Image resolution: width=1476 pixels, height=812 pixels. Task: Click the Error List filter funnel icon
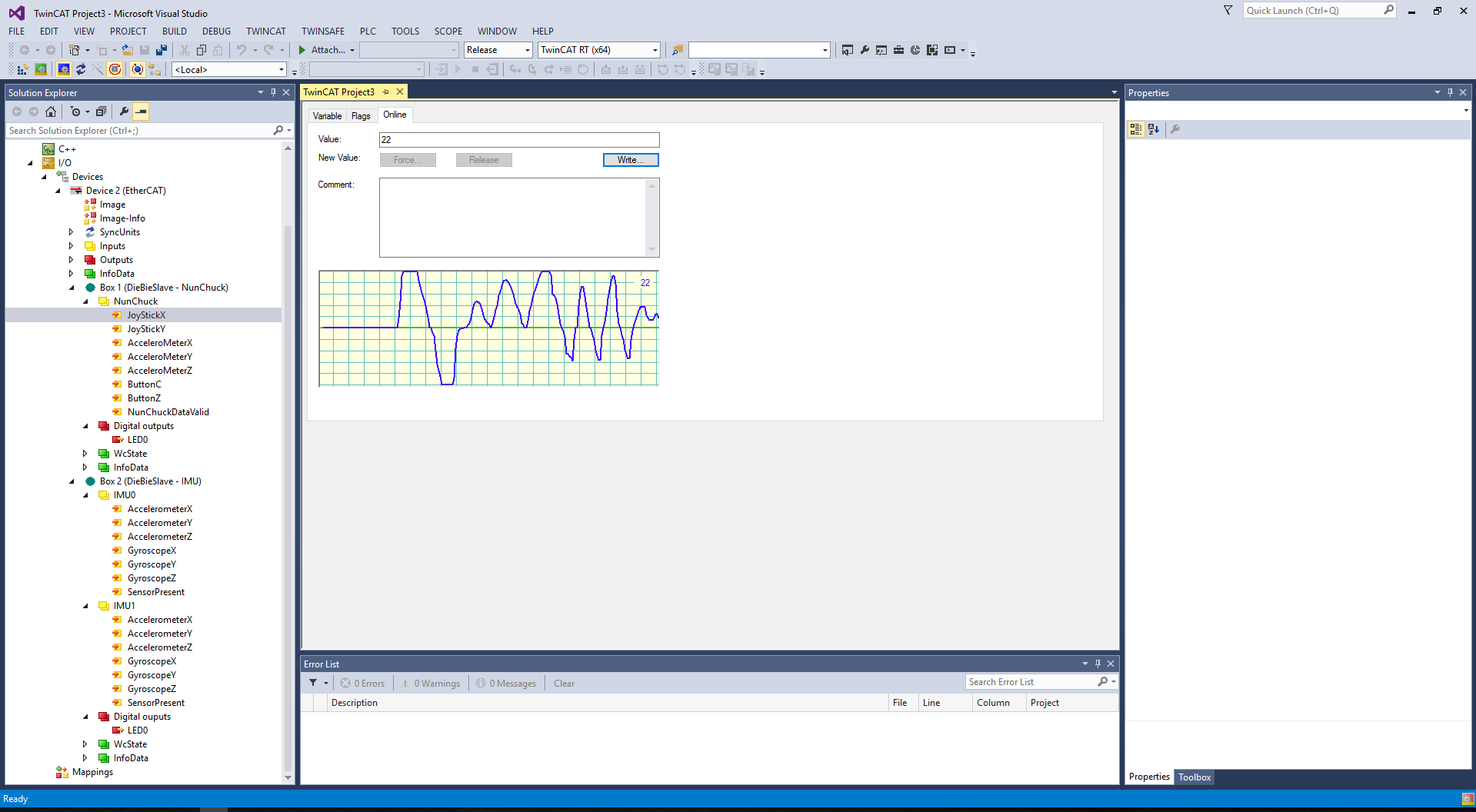(x=313, y=683)
